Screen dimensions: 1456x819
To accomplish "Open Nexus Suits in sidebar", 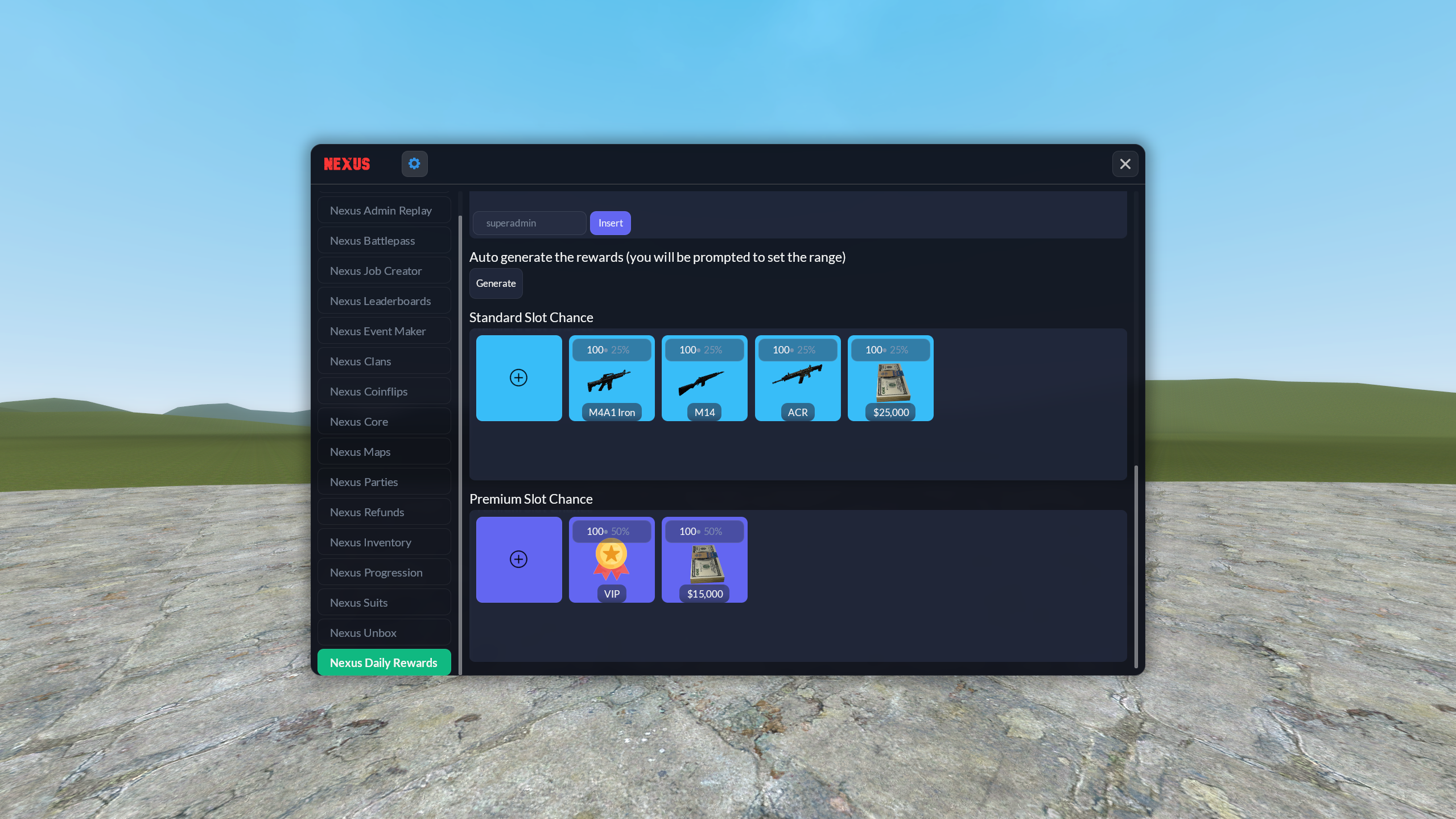I will [x=384, y=603].
